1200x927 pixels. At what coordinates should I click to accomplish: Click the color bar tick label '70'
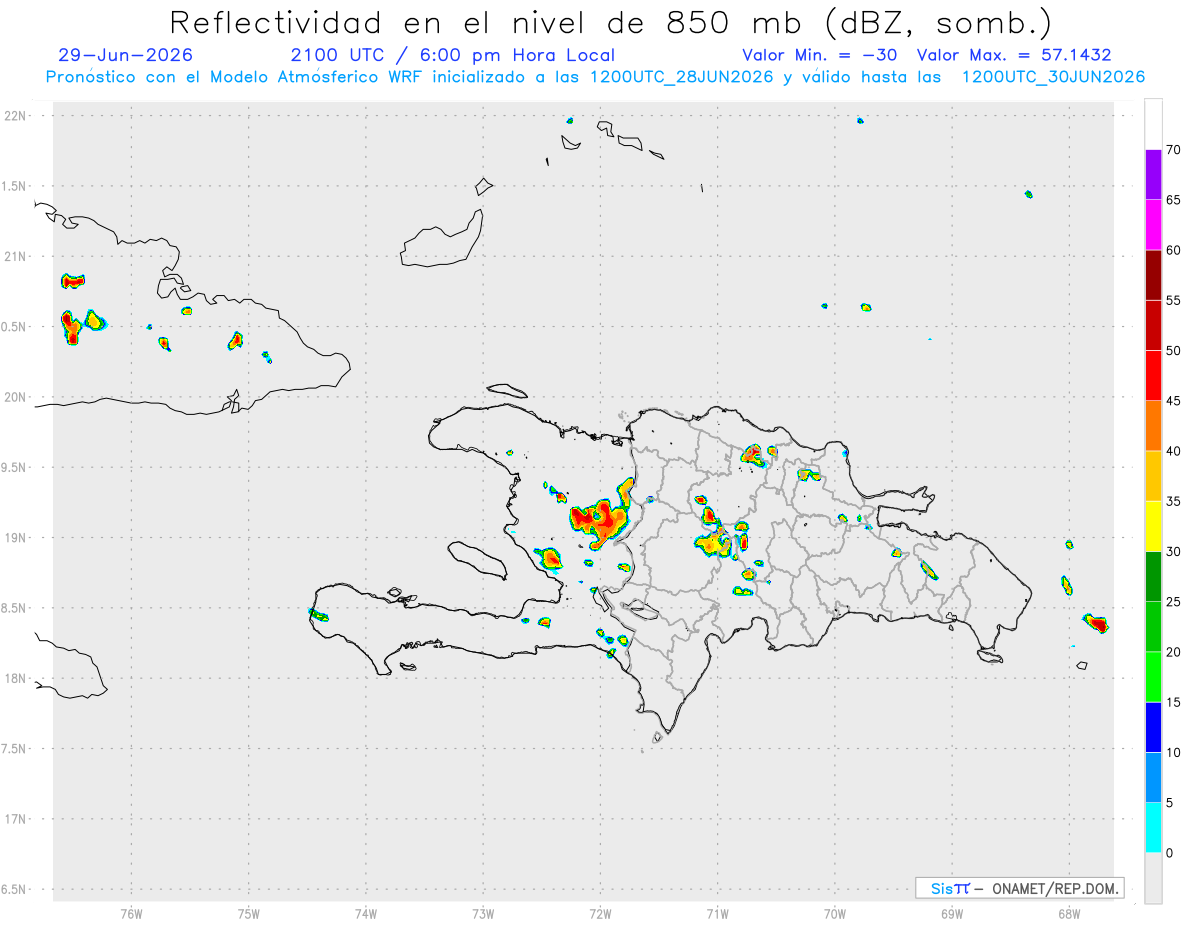[x=1173, y=150]
